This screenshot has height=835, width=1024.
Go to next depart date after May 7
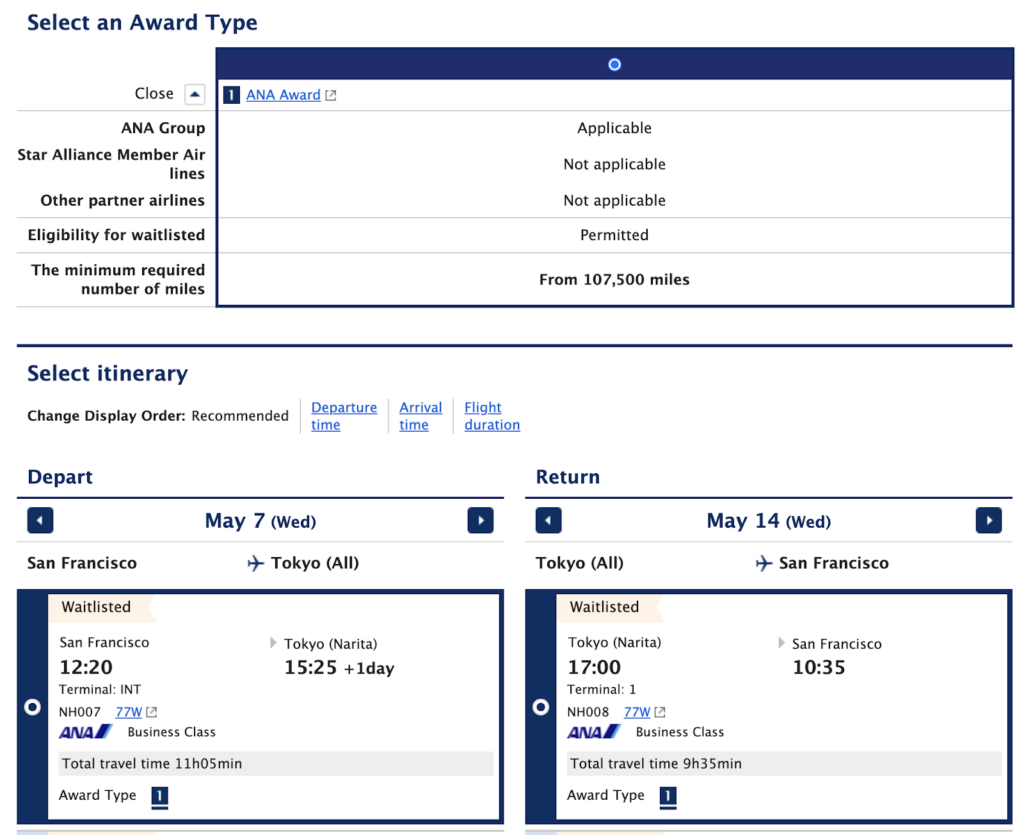coord(480,520)
